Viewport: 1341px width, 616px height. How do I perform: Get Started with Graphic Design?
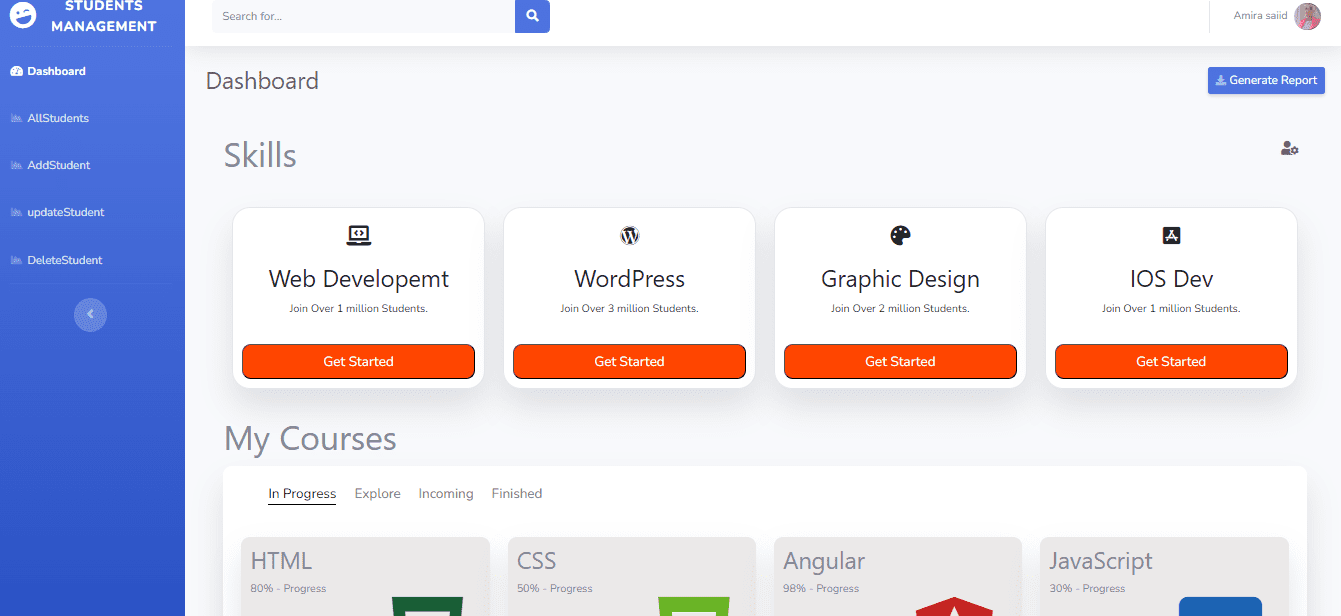900,361
